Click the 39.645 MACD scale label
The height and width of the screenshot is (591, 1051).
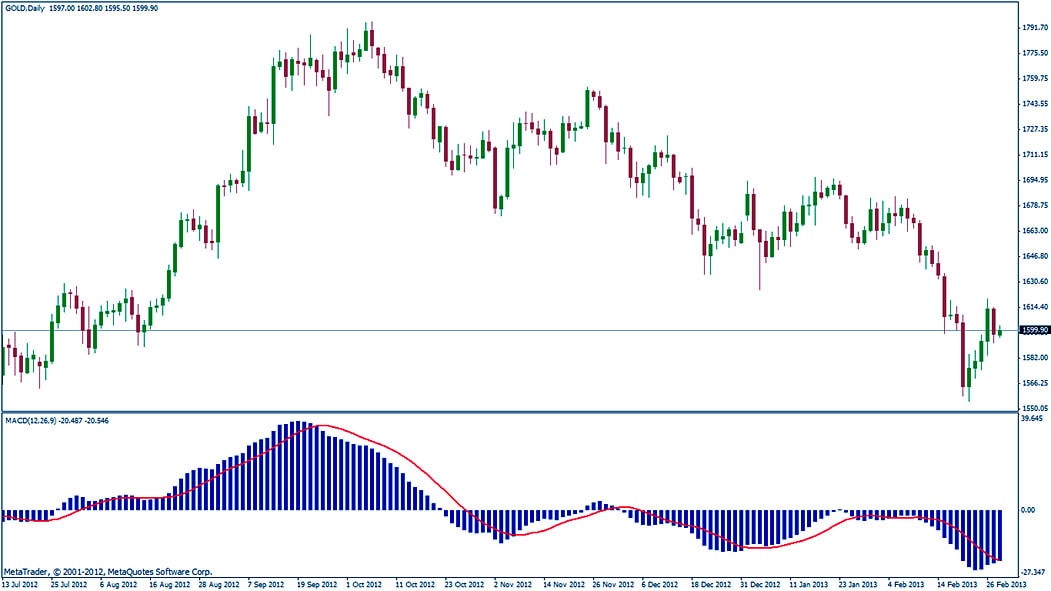point(1031,420)
